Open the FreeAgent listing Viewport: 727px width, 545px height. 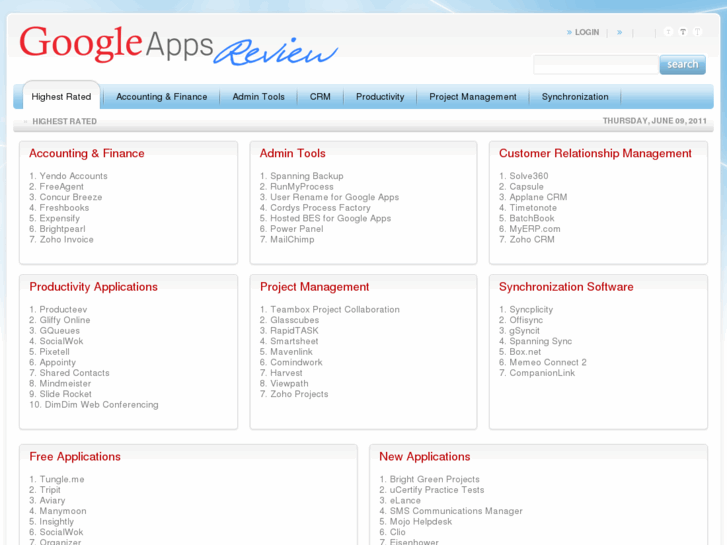[62, 186]
